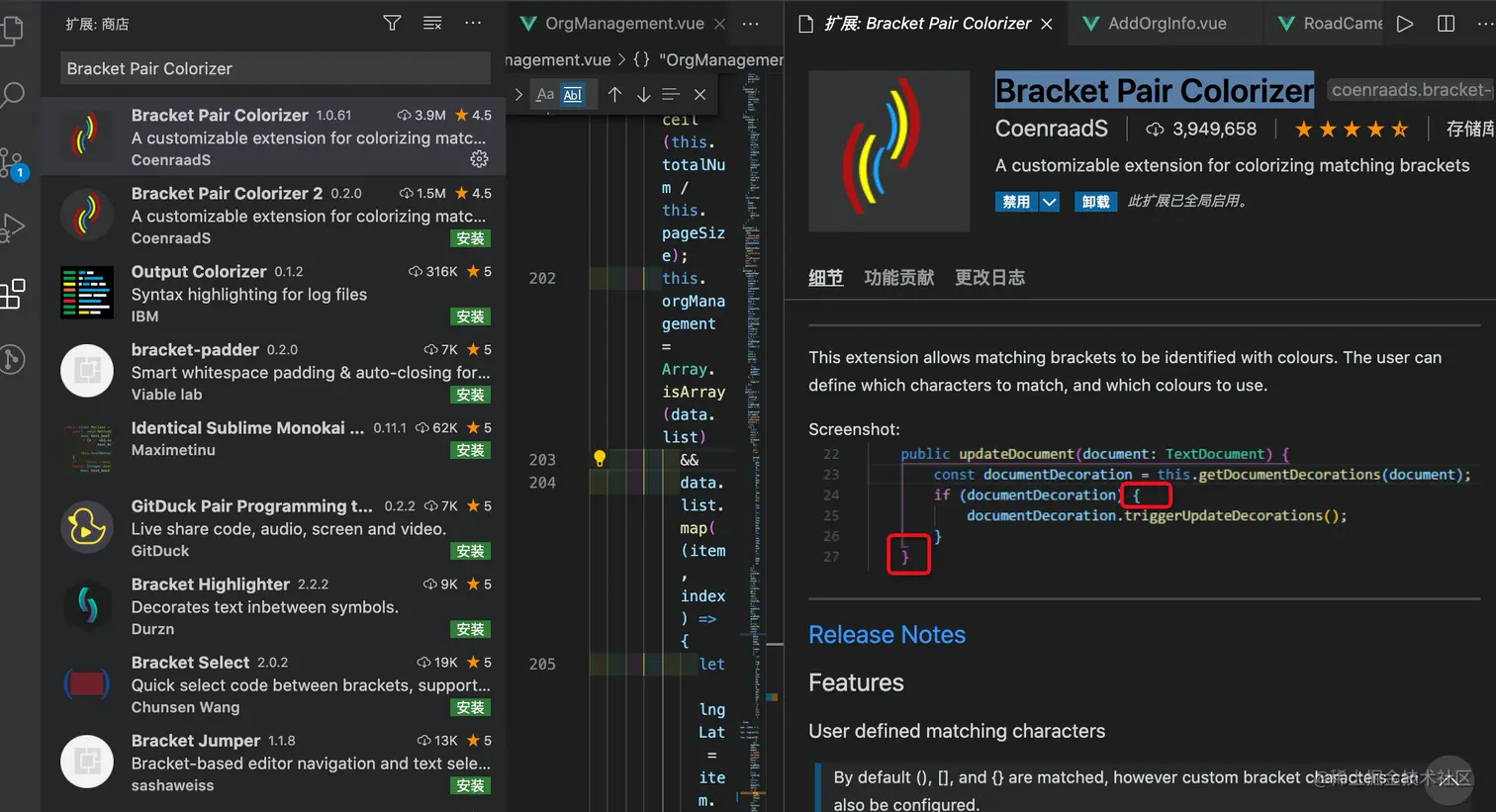
Task: Toggle find in selection icon
Action: coord(671,94)
